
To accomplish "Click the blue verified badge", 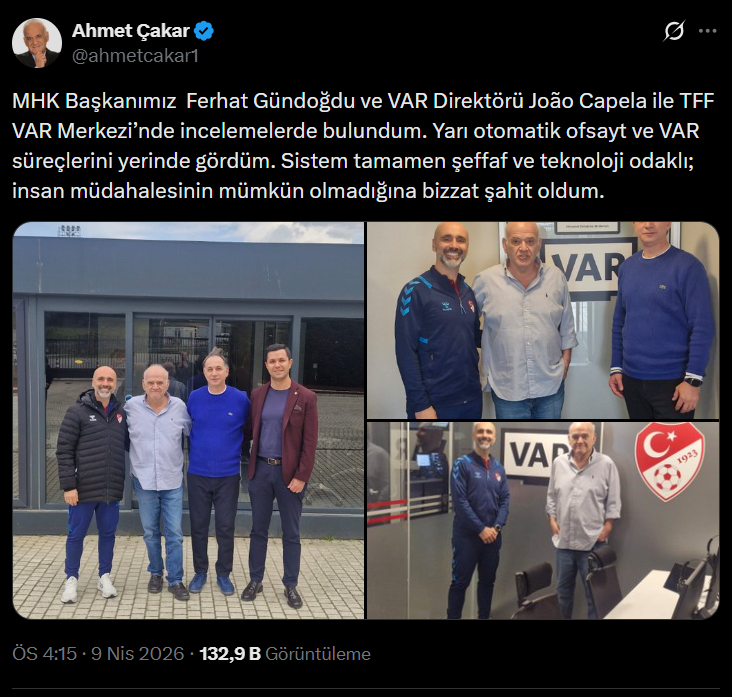I will [204, 31].
